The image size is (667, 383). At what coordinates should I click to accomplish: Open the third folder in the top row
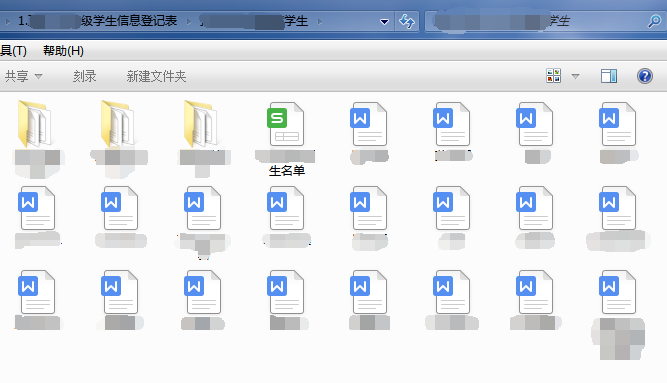(201, 123)
